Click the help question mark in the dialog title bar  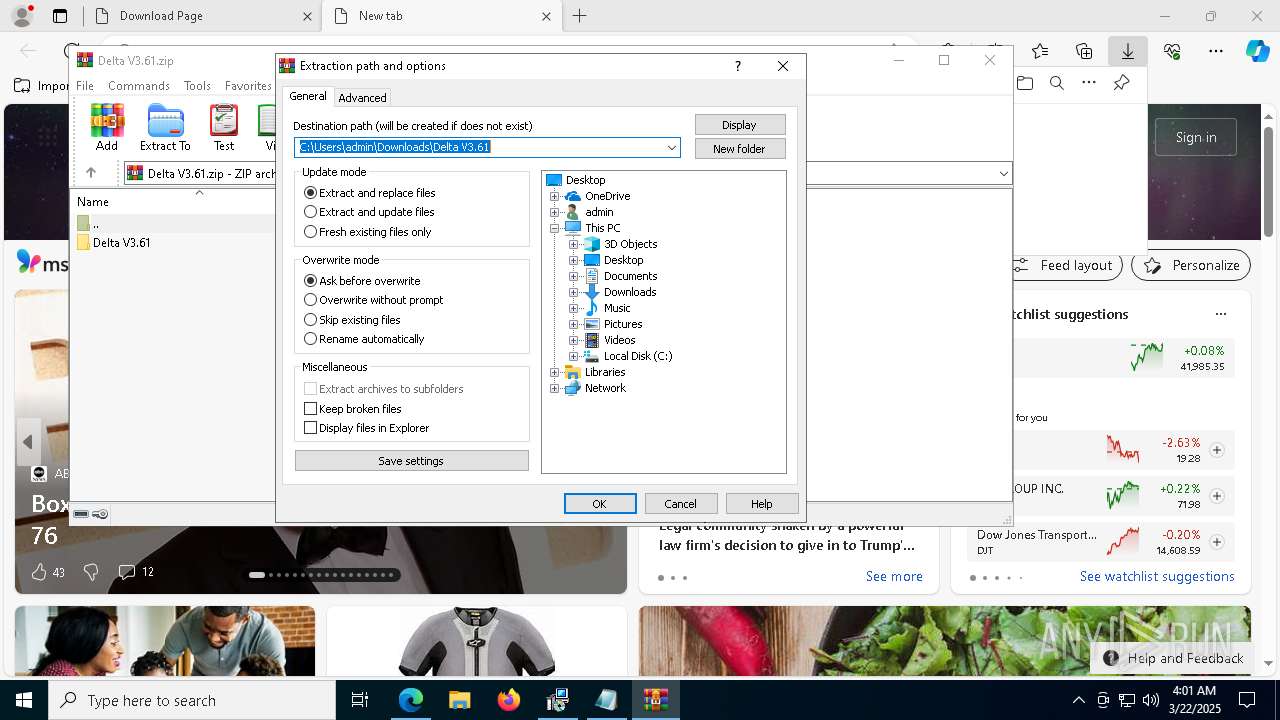pos(738,66)
